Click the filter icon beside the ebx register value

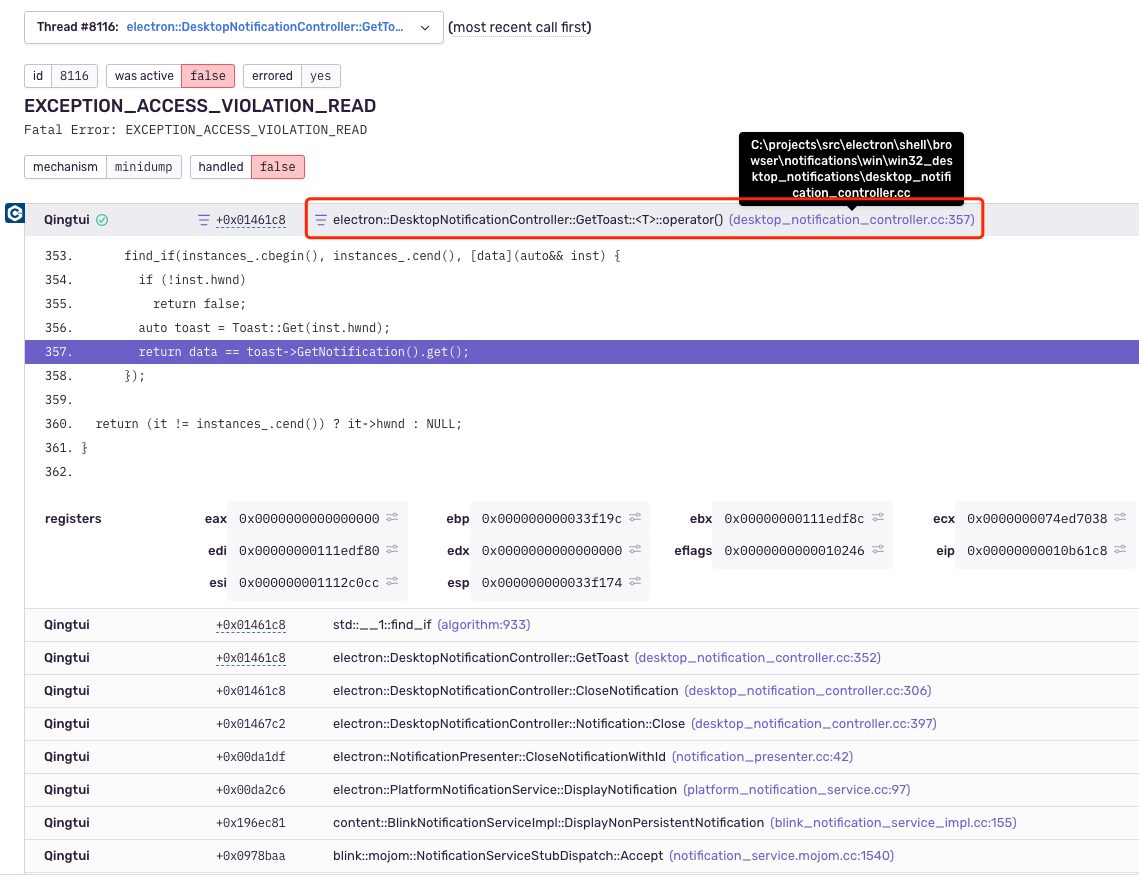[878, 518]
